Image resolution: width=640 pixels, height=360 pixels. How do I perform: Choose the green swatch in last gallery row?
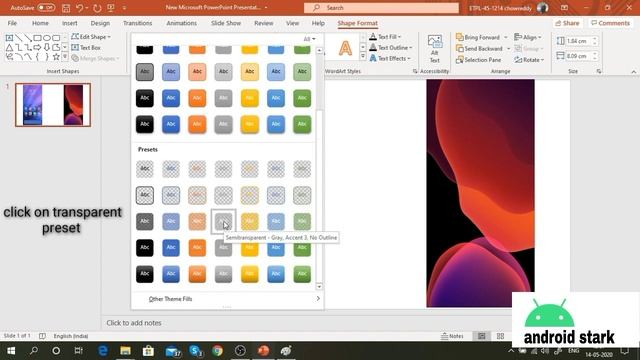click(x=302, y=274)
